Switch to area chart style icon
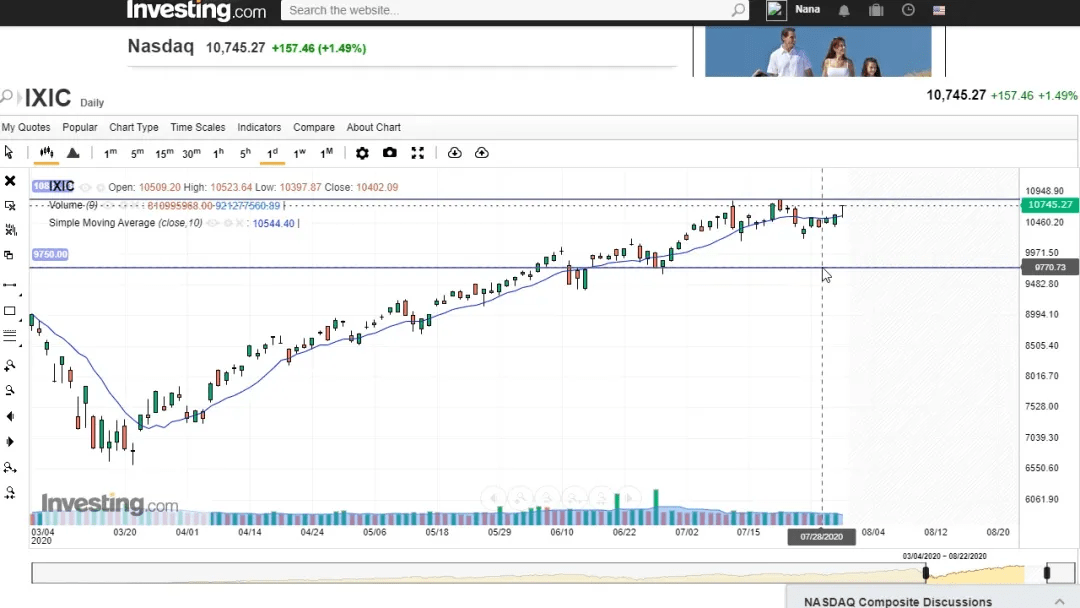This screenshot has width=1080, height=608. 73,153
